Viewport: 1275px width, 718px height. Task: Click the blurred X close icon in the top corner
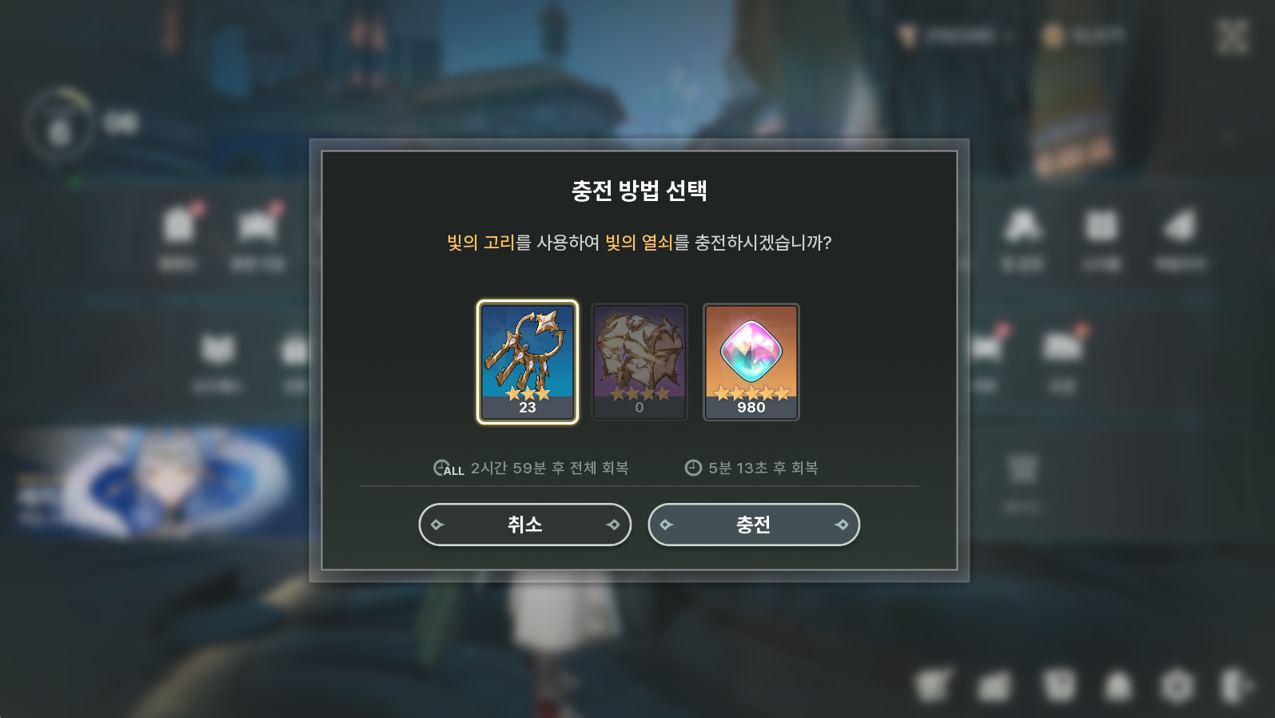1233,37
